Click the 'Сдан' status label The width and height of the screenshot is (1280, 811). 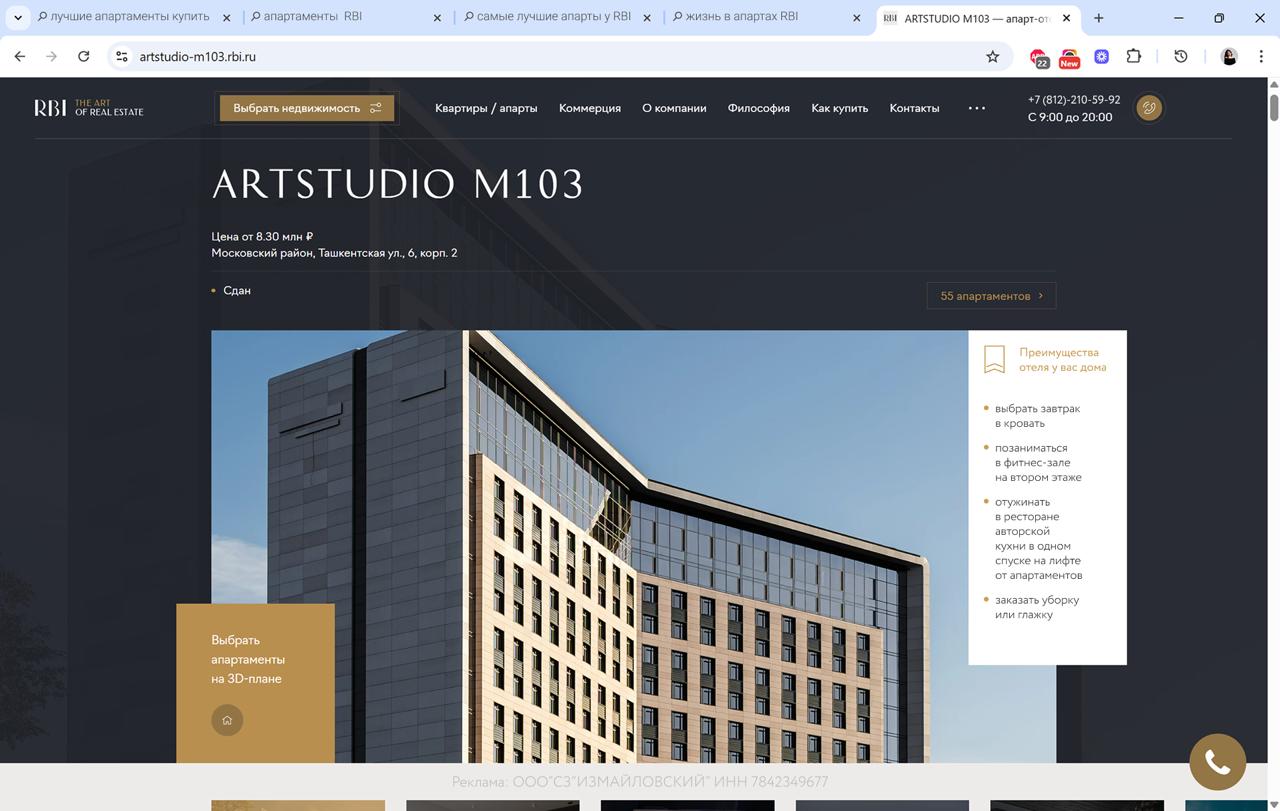click(x=237, y=290)
